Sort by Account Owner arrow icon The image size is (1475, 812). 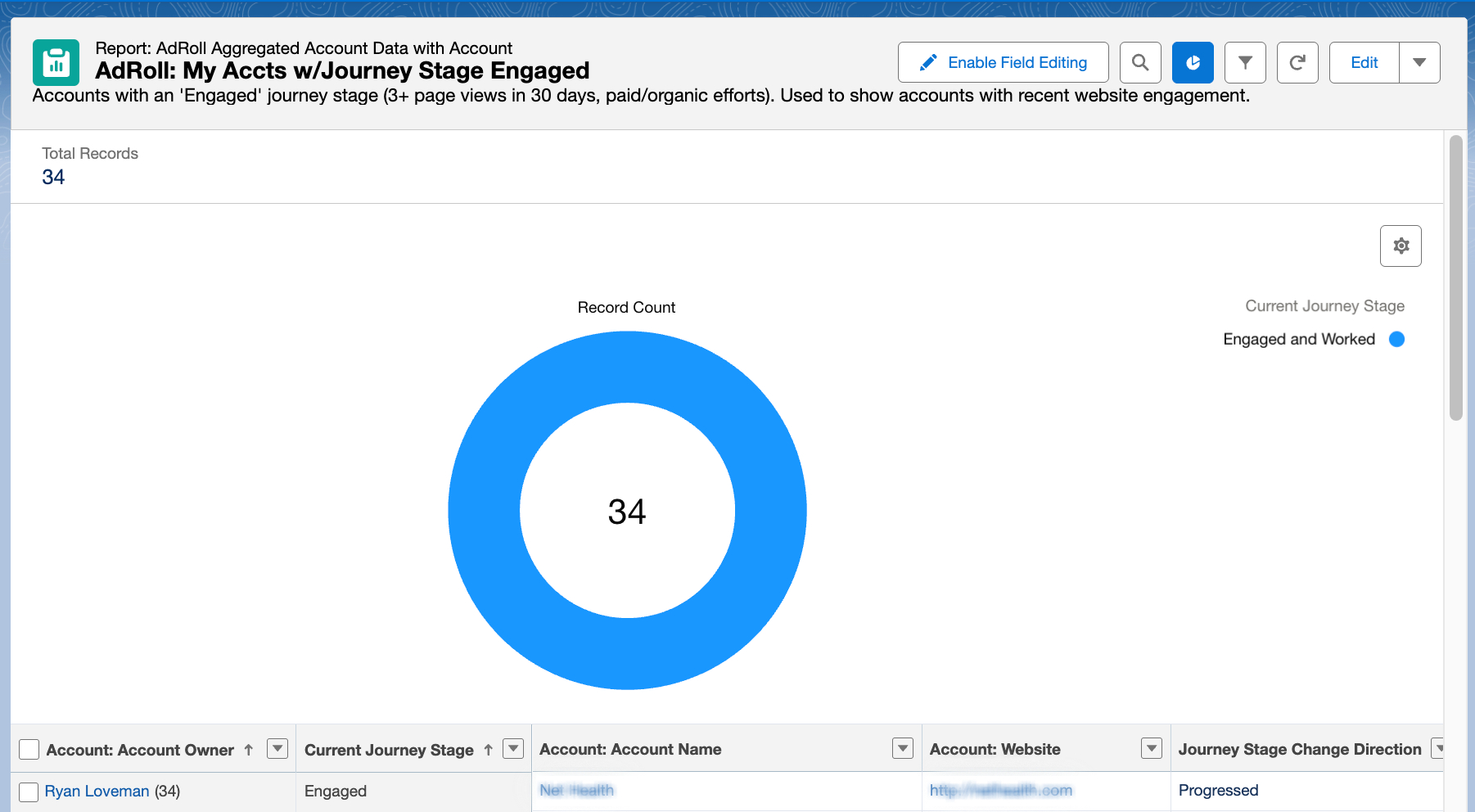249,750
